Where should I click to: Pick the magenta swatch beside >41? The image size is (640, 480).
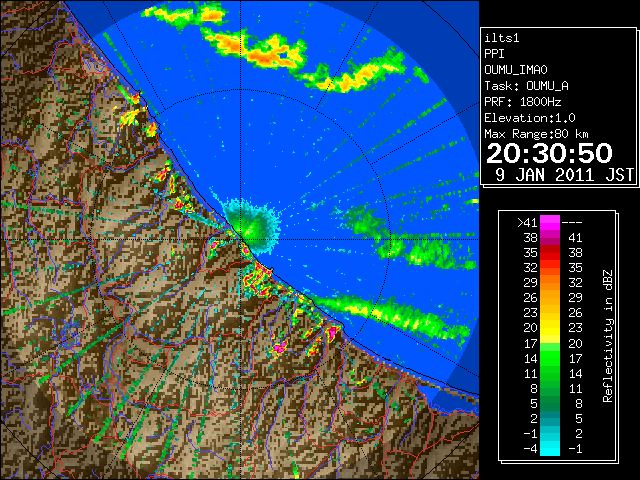(550, 223)
